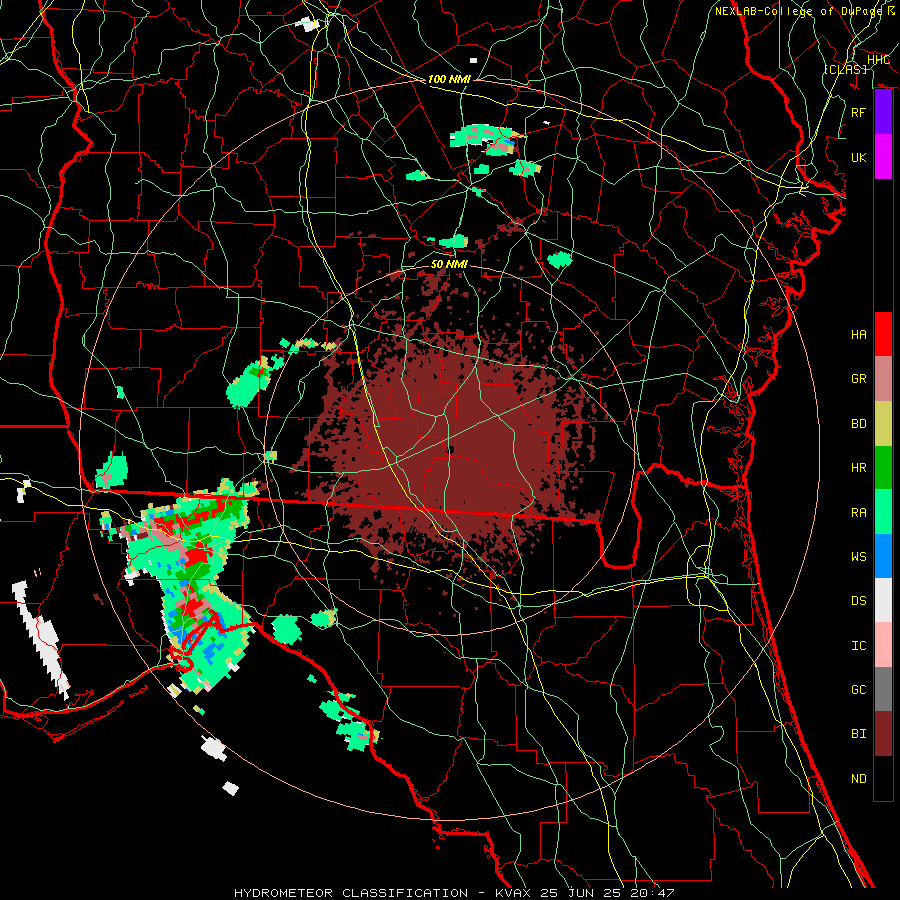Viewport: 900px width, 900px height.
Task: Click the HR legend label
Action: coord(858,468)
